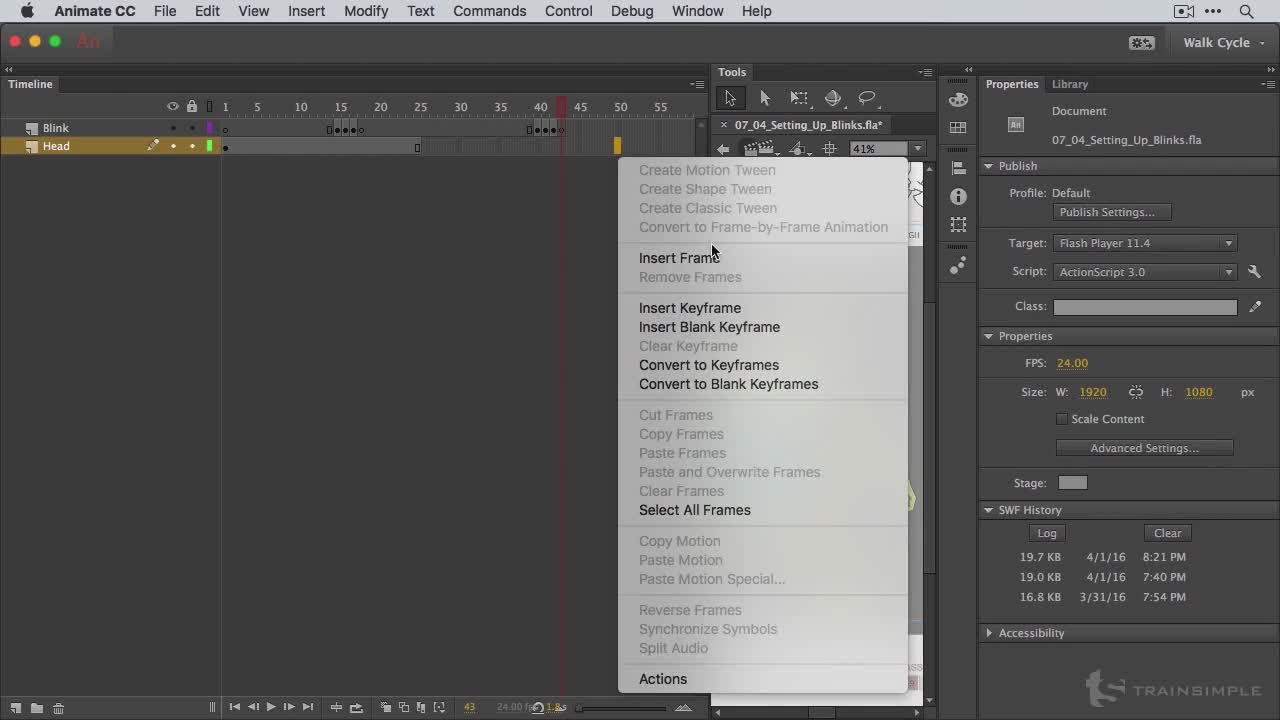1280x720 pixels.
Task: Click the Edit class definition pencil icon
Action: pos(1255,307)
